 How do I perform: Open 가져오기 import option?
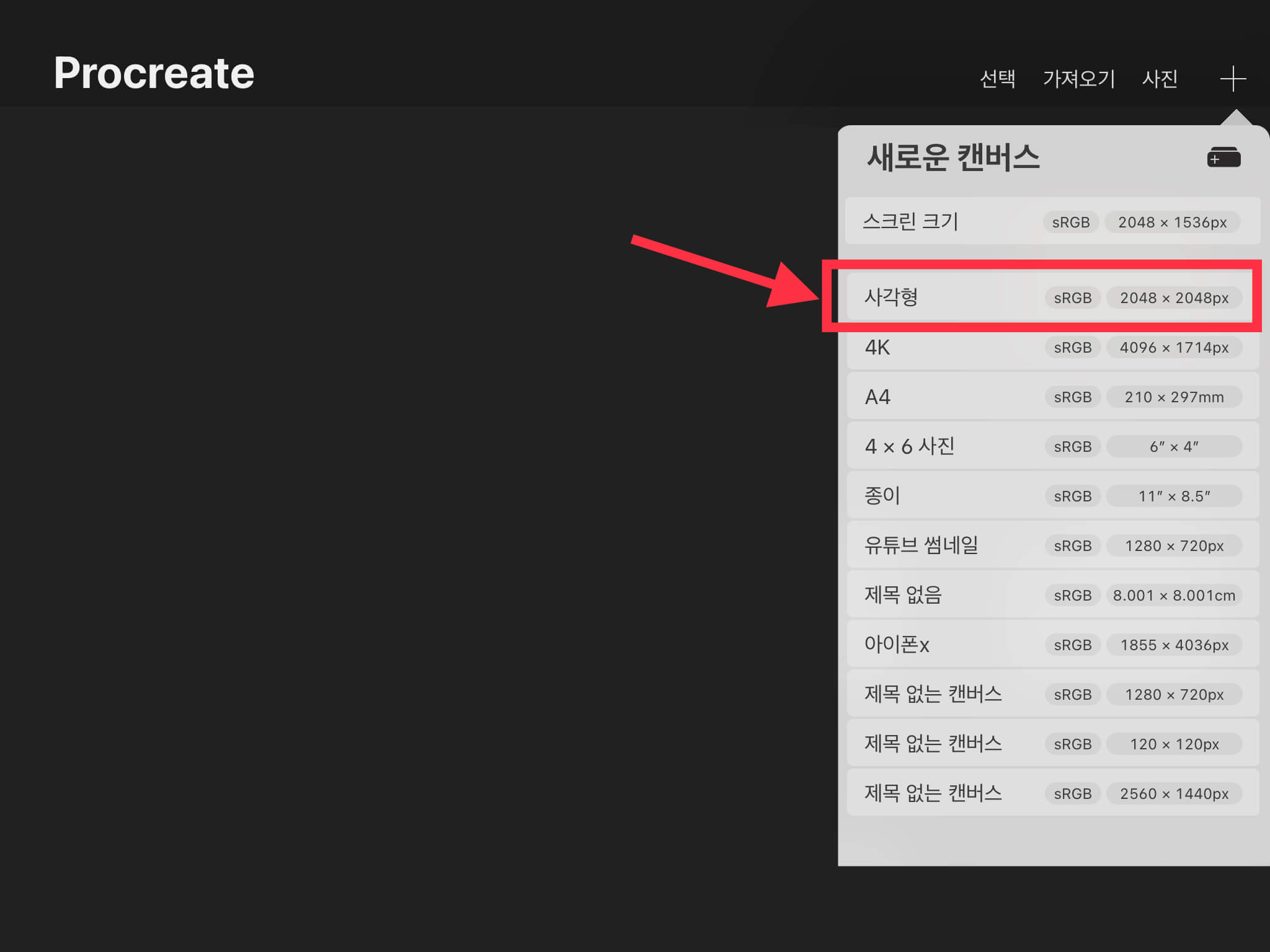(x=1078, y=79)
